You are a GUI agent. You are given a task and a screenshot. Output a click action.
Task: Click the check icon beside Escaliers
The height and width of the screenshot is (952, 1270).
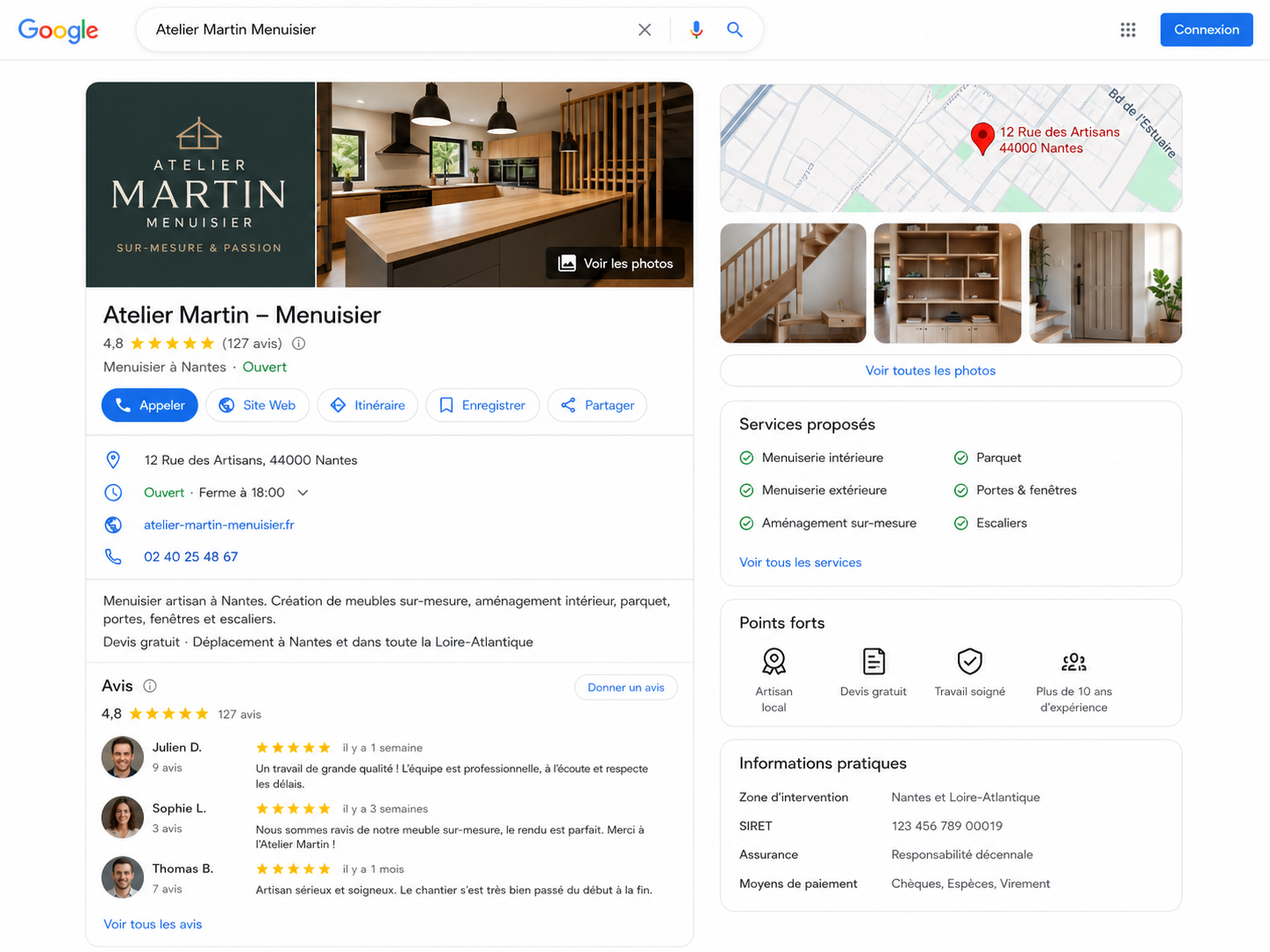tap(961, 523)
